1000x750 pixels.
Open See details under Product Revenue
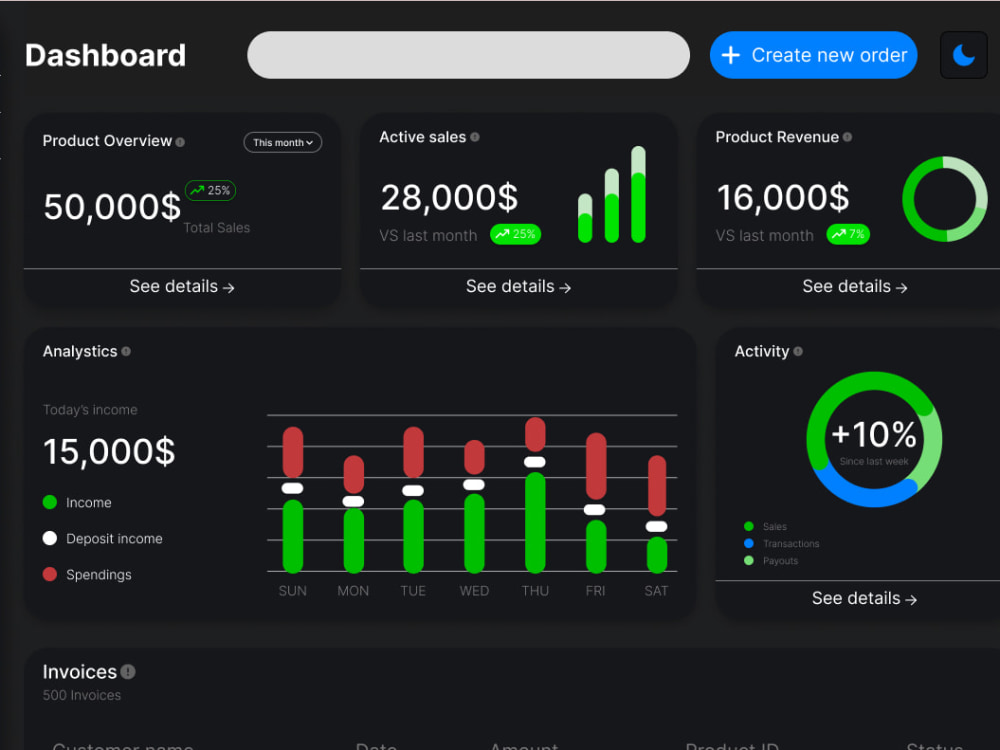pyautogui.click(x=855, y=287)
